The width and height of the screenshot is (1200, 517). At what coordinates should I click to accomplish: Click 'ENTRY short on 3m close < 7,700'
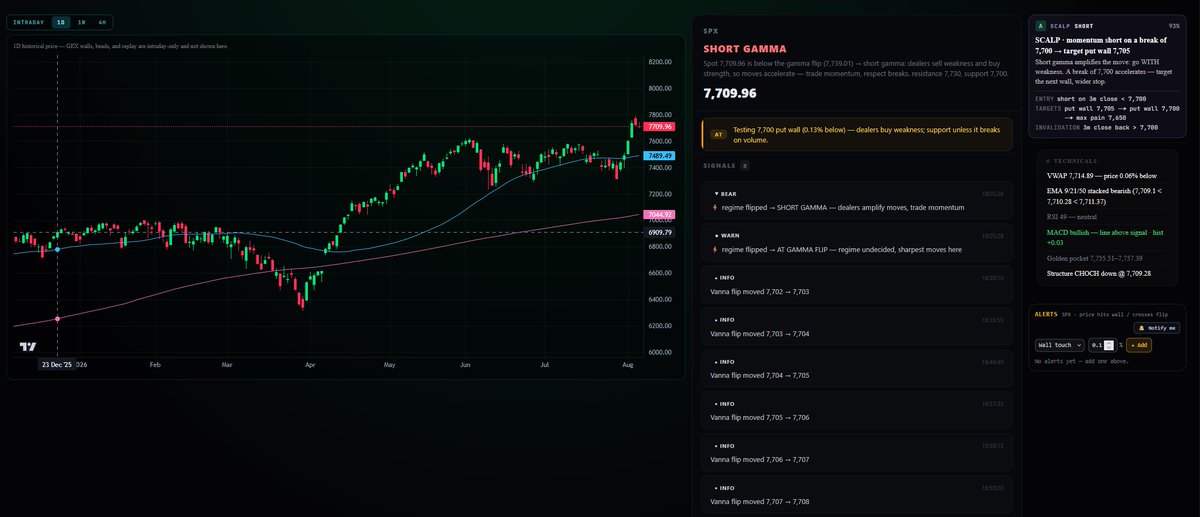pyautogui.click(x=1093, y=99)
